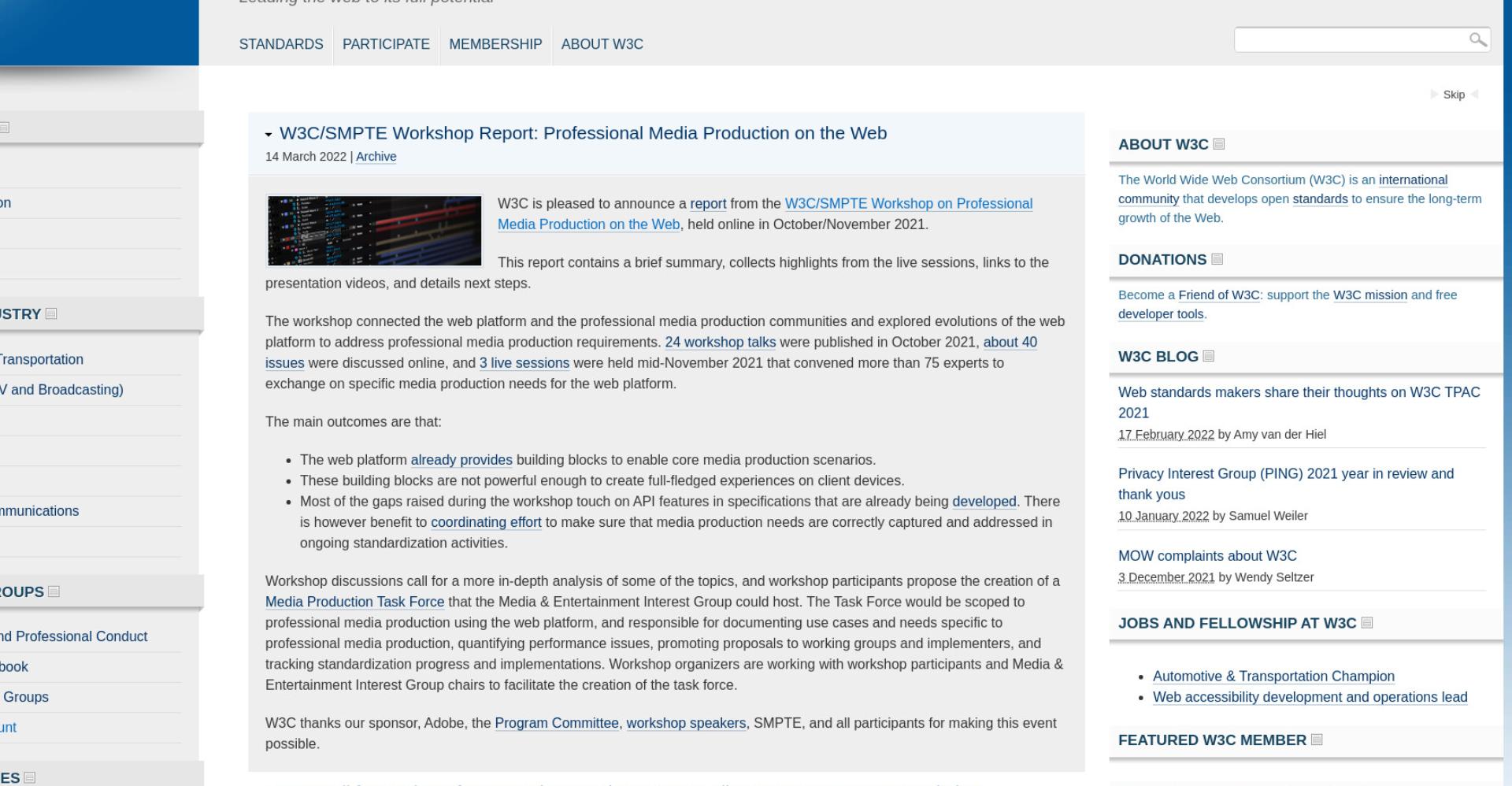This screenshot has height=786, width=1512.
Task: Open the Friend of W3C link
Action: (x=1219, y=295)
